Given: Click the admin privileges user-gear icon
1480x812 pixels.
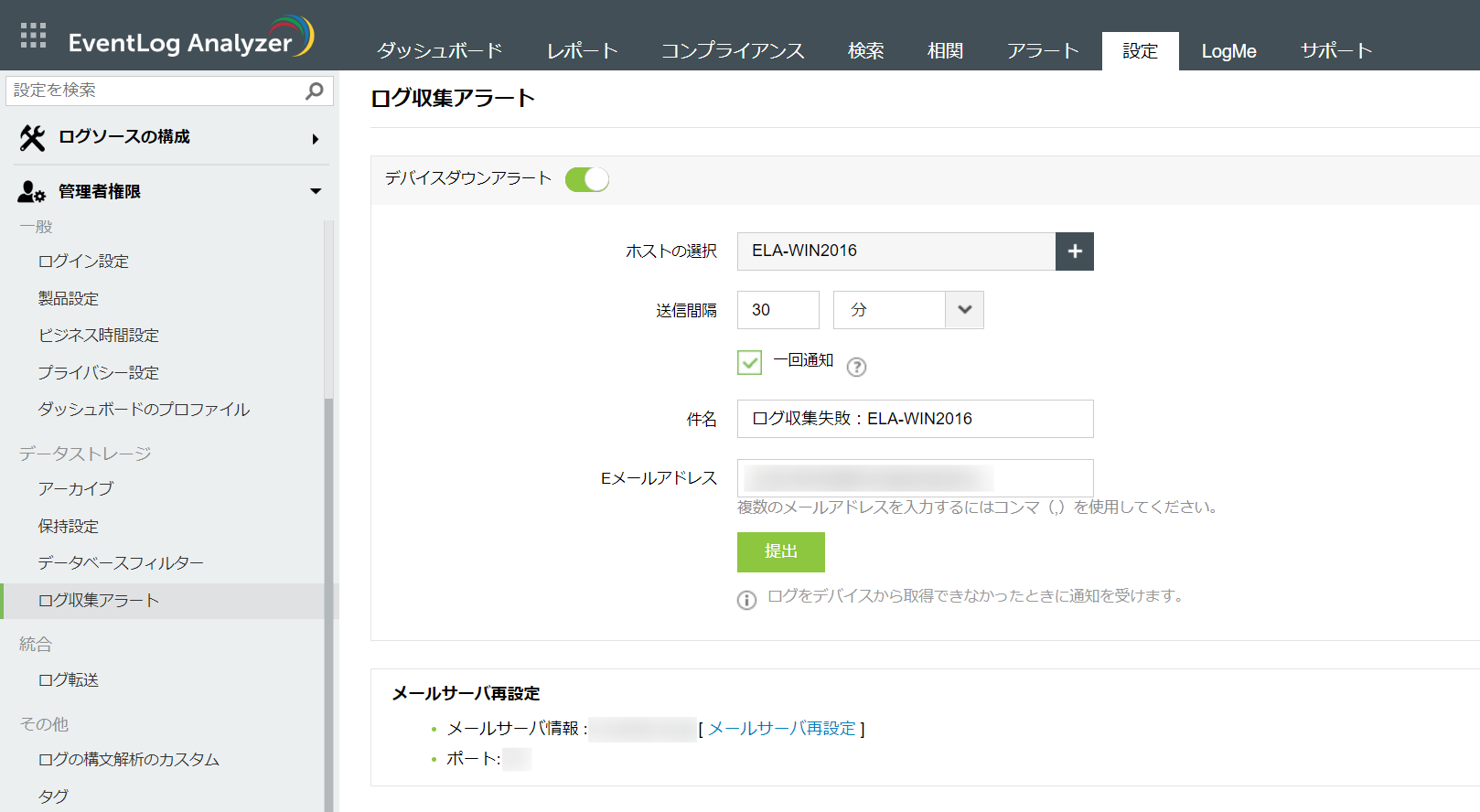Looking at the screenshot, I should tap(31, 192).
